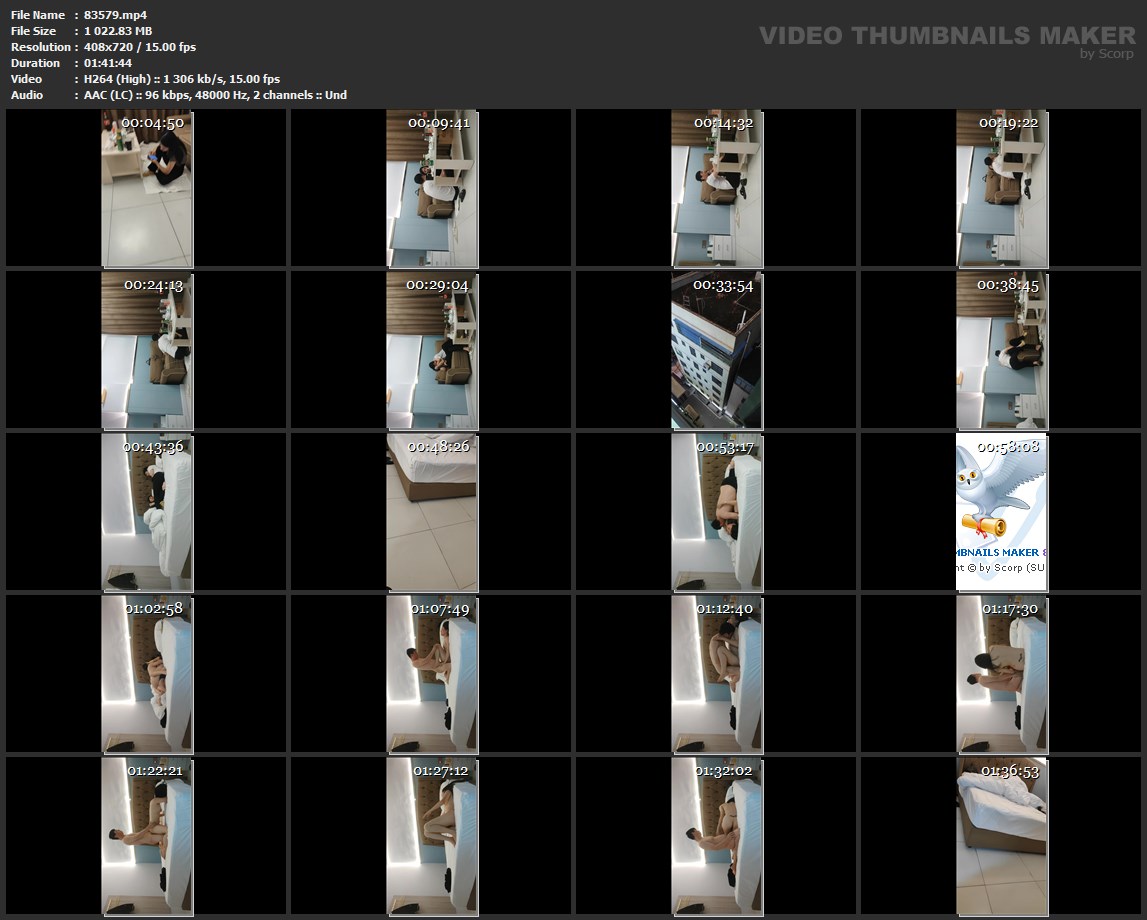Pick the thumbnail marked 00:24:13
The width and height of the screenshot is (1147, 920).
[x=147, y=350]
